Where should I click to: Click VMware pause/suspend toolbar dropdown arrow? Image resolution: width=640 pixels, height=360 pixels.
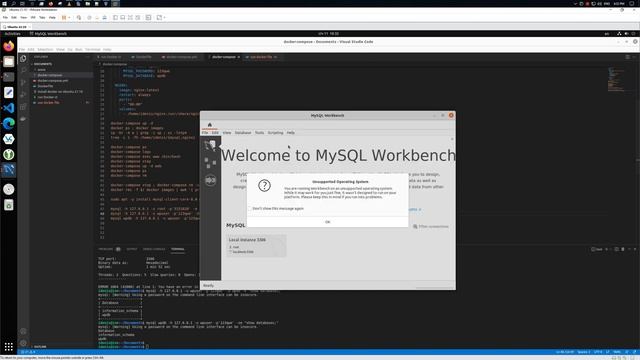[69, 18]
